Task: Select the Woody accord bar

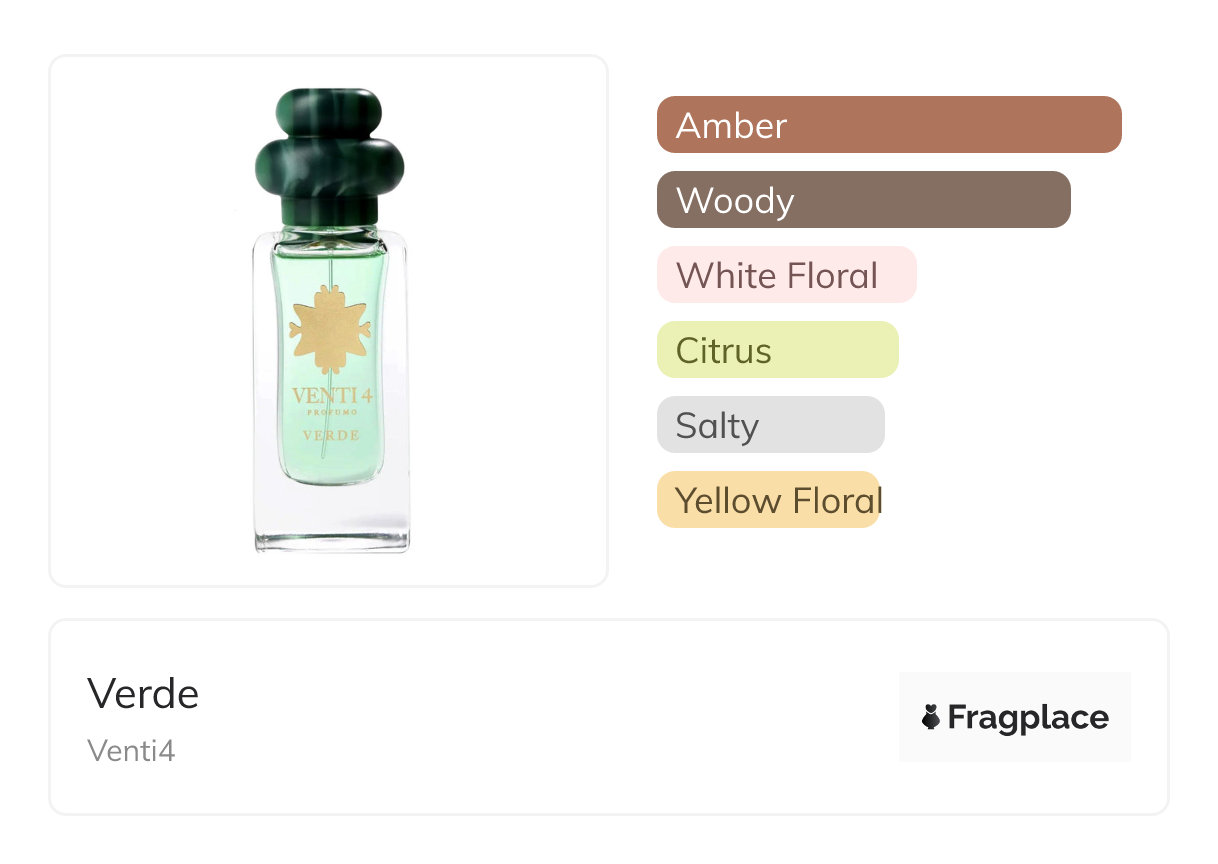Action: tap(863, 200)
